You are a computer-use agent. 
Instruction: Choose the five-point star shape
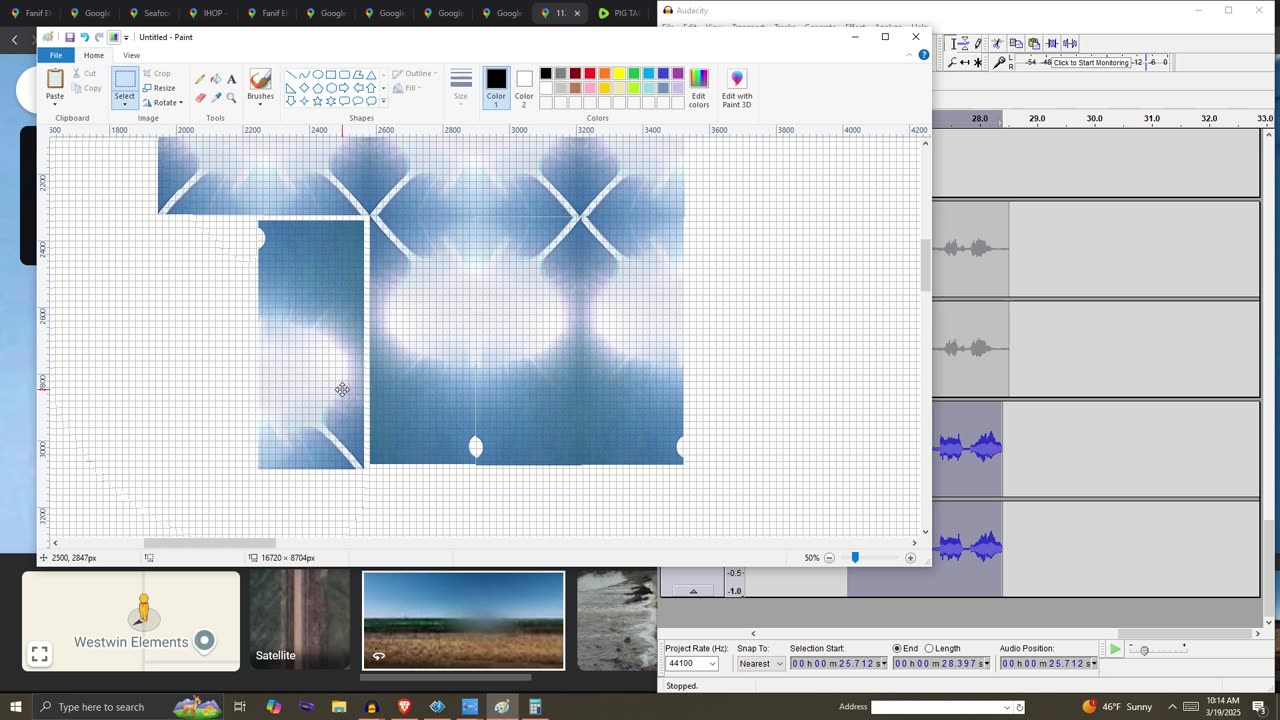click(318, 101)
